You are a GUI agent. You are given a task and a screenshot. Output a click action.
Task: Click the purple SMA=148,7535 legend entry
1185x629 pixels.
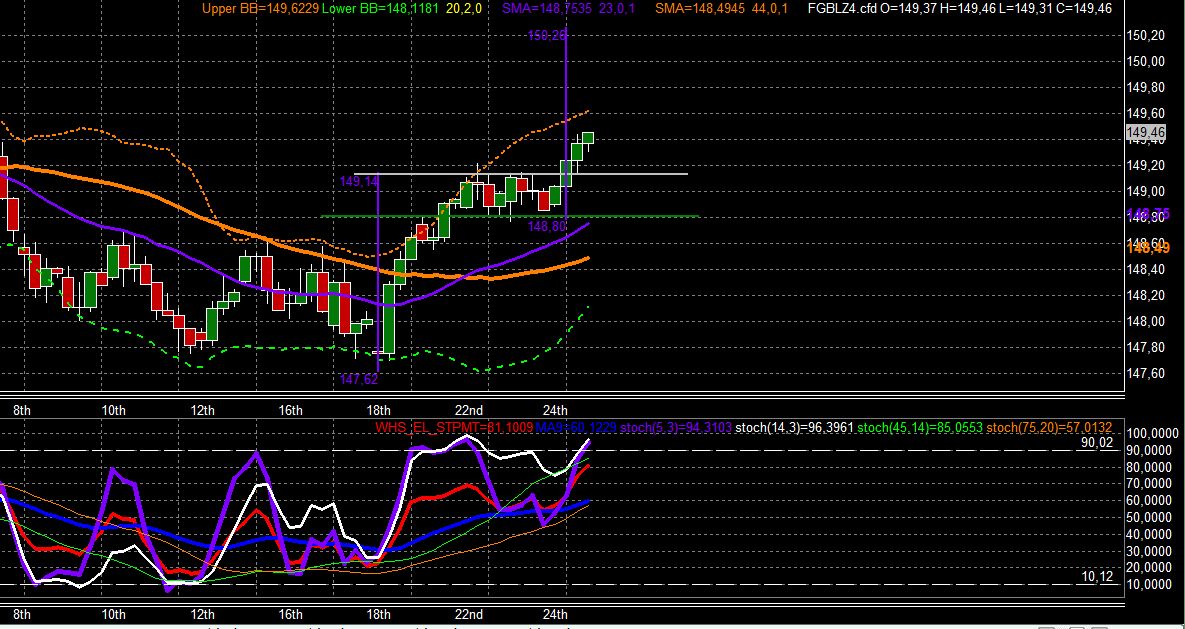coord(549,9)
